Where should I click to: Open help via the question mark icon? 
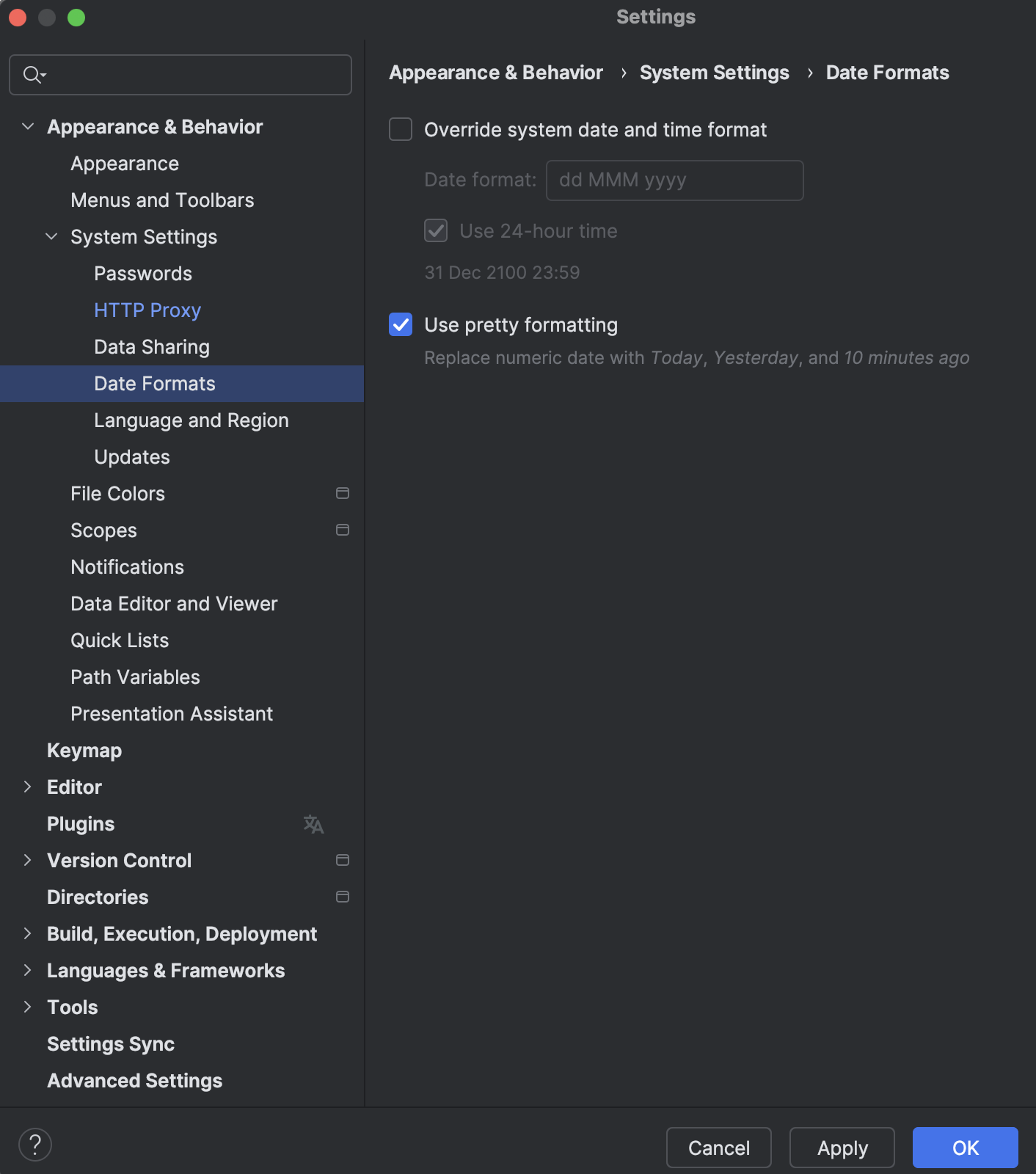[x=34, y=1143]
